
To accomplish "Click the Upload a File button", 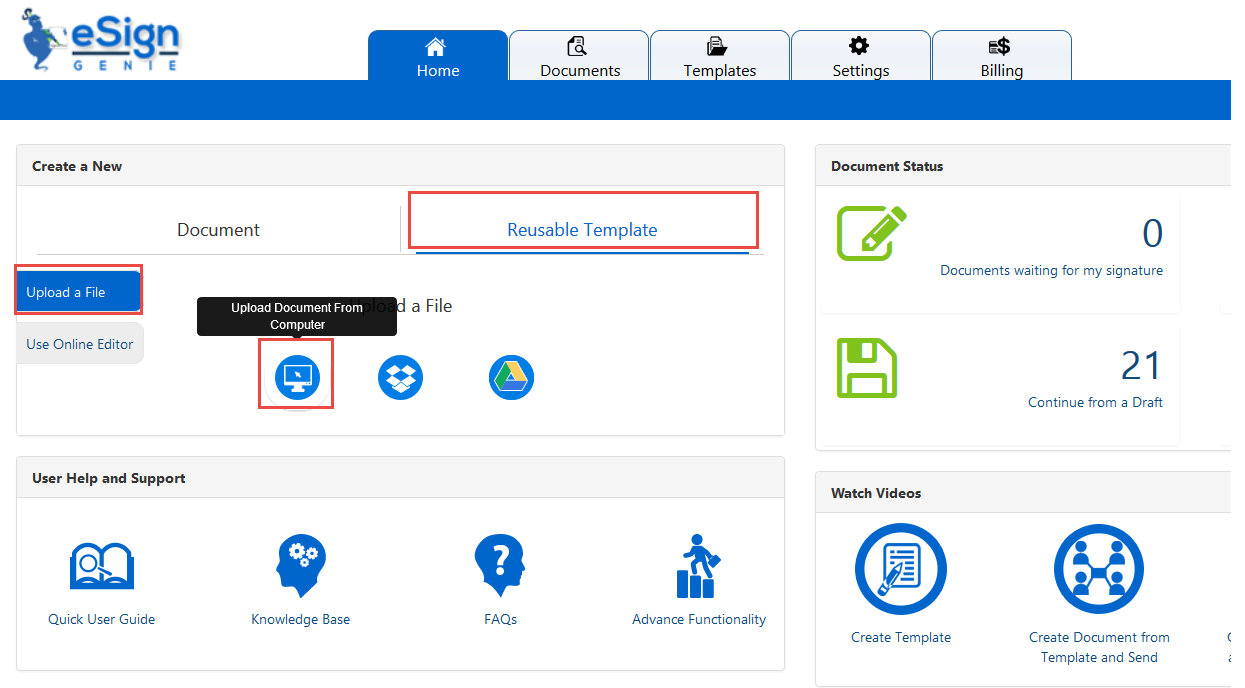I will 78,291.
